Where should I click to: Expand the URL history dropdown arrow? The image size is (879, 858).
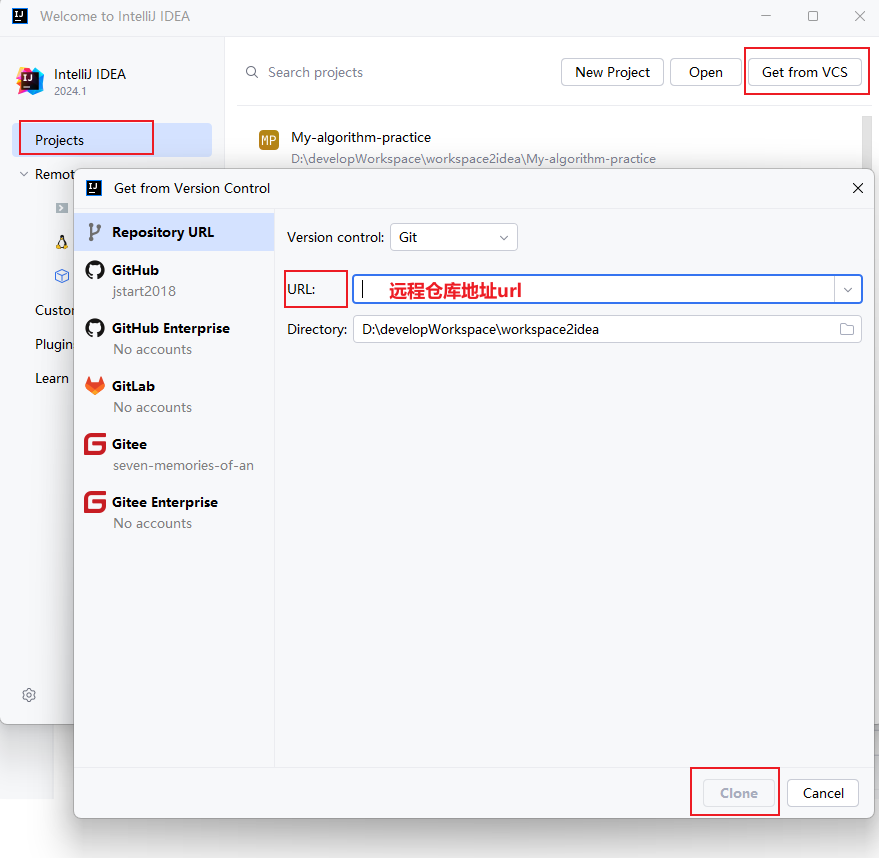[x=848, y=290]
